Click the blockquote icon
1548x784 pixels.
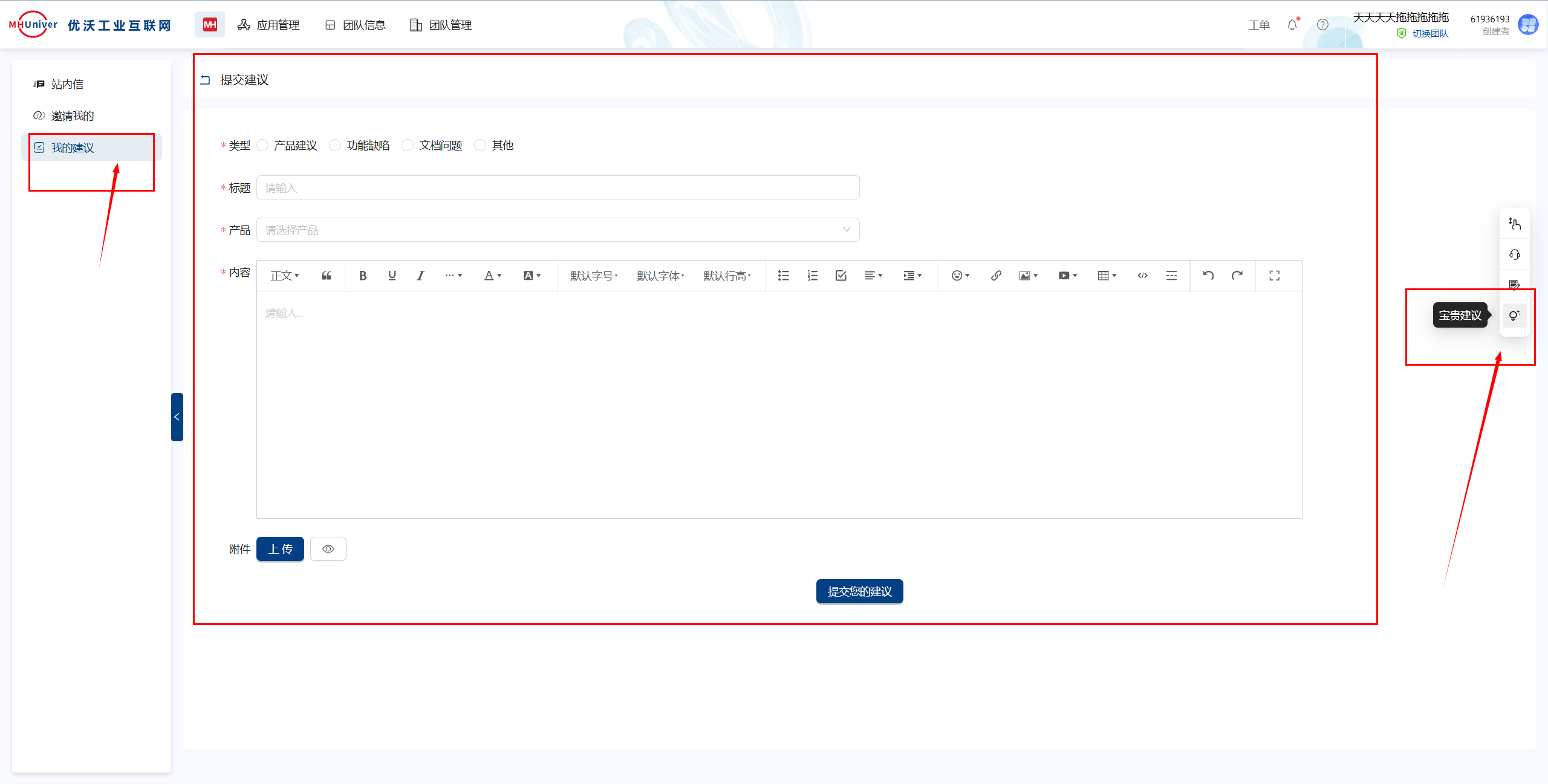pos(327,276)
